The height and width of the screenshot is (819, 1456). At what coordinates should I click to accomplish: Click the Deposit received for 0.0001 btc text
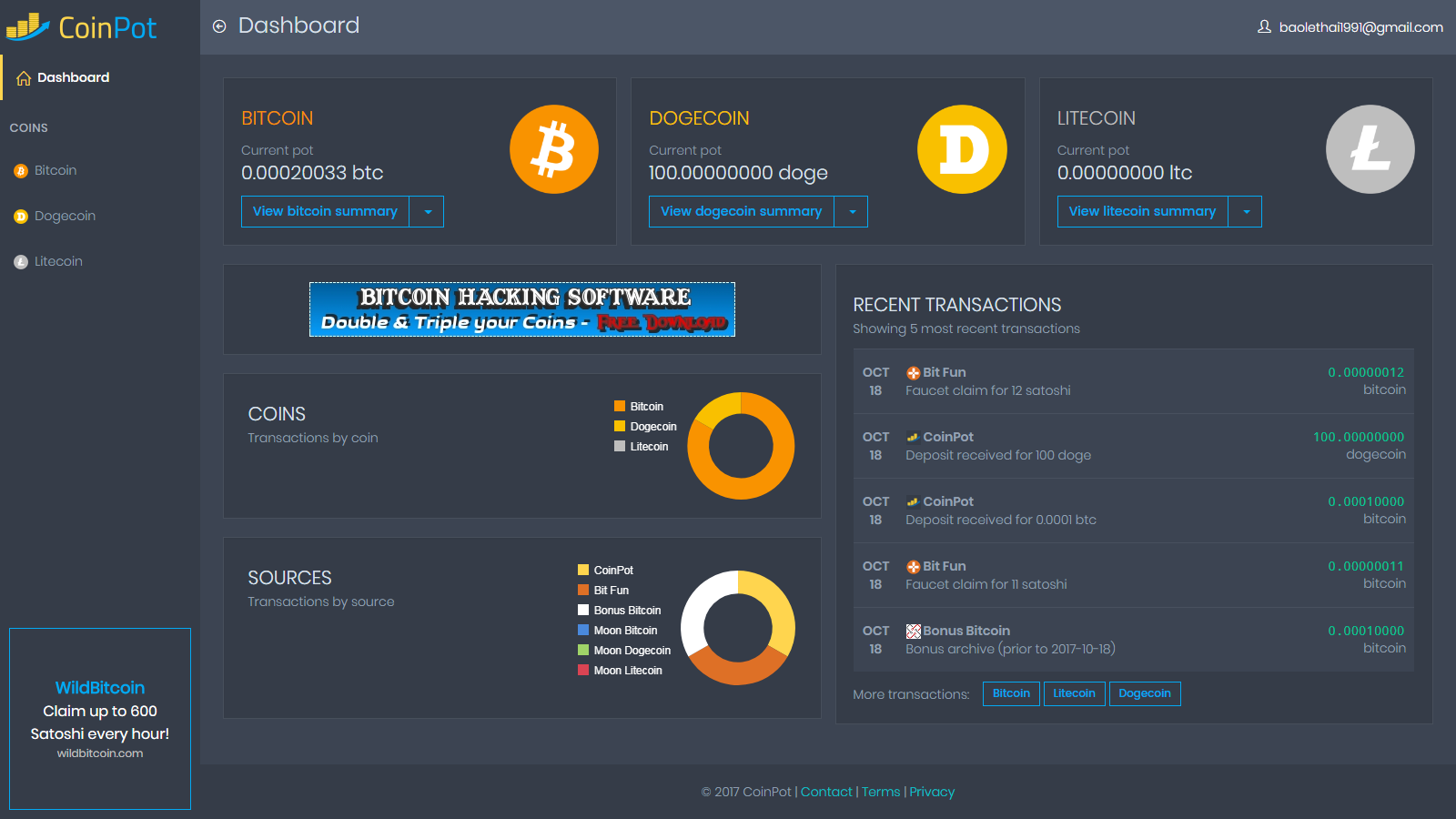[x=1001, y=521]
